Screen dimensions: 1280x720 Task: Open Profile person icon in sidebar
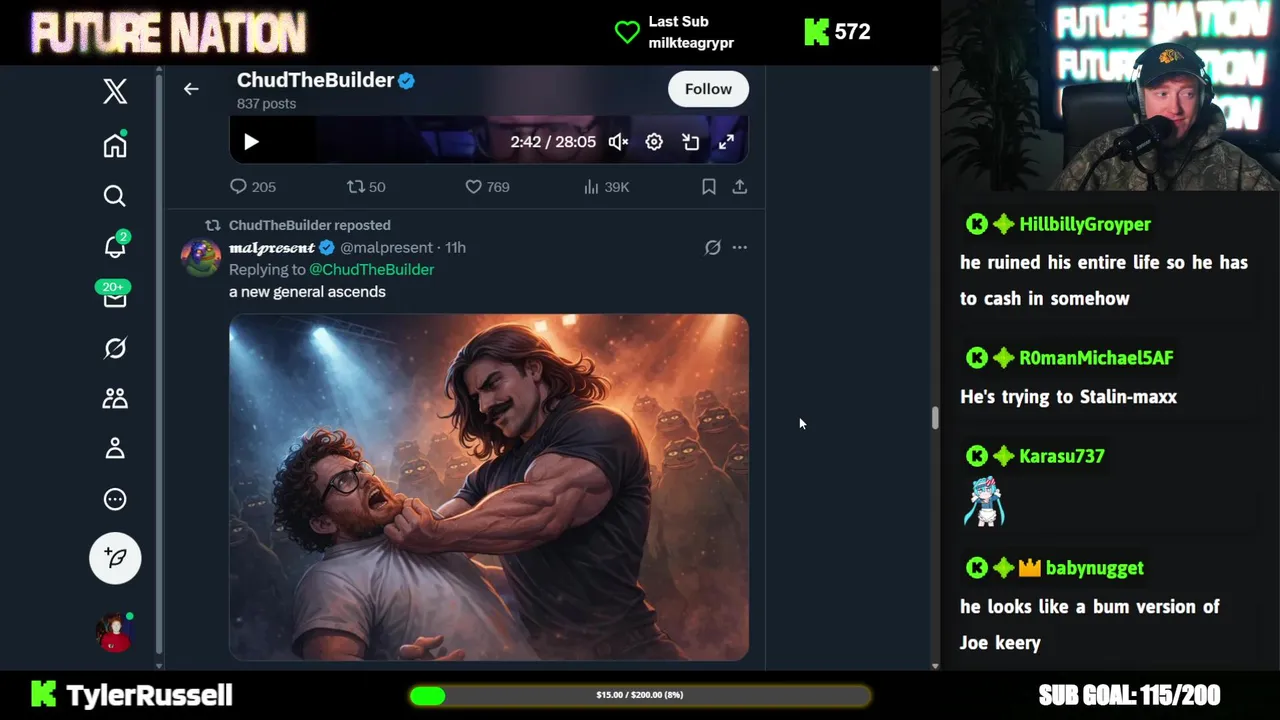[x=115, y=449]
